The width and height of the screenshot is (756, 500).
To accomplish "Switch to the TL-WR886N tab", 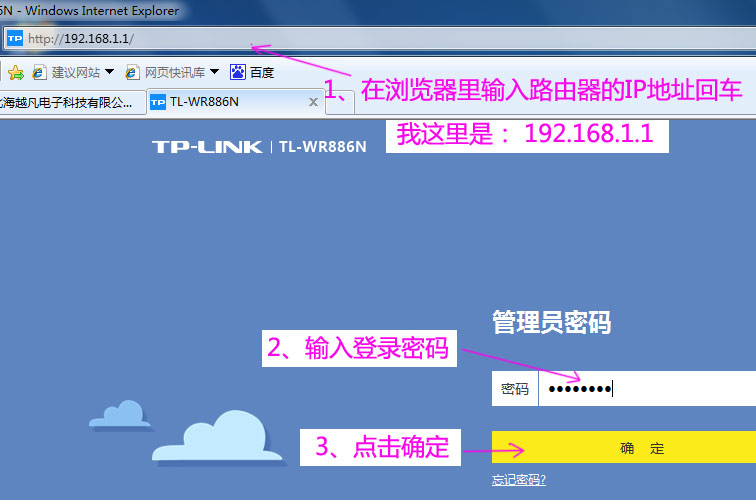I will (236, 102).
